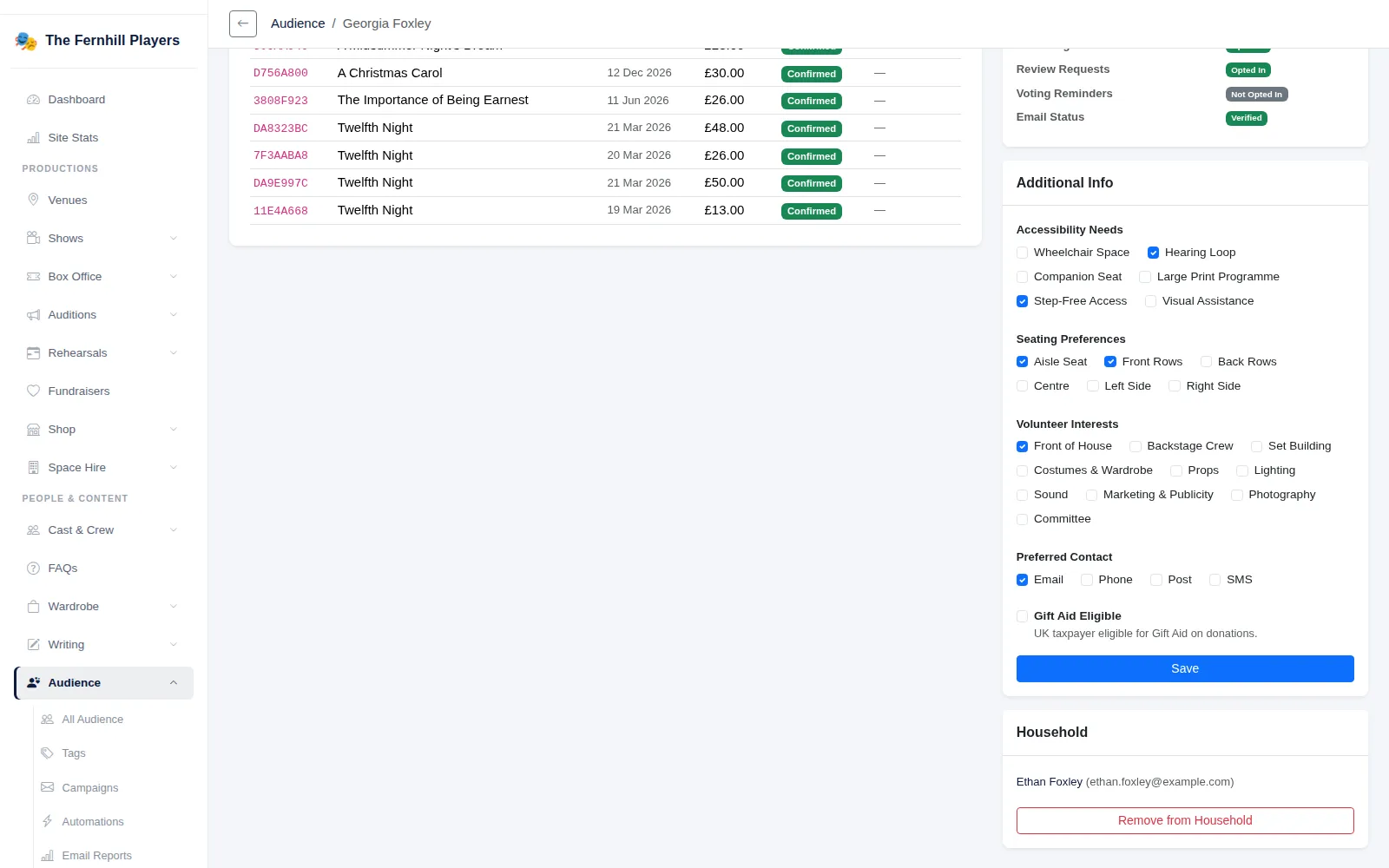
Task: Click the FAQs question mark icon
Action: (x=33, y=569)
